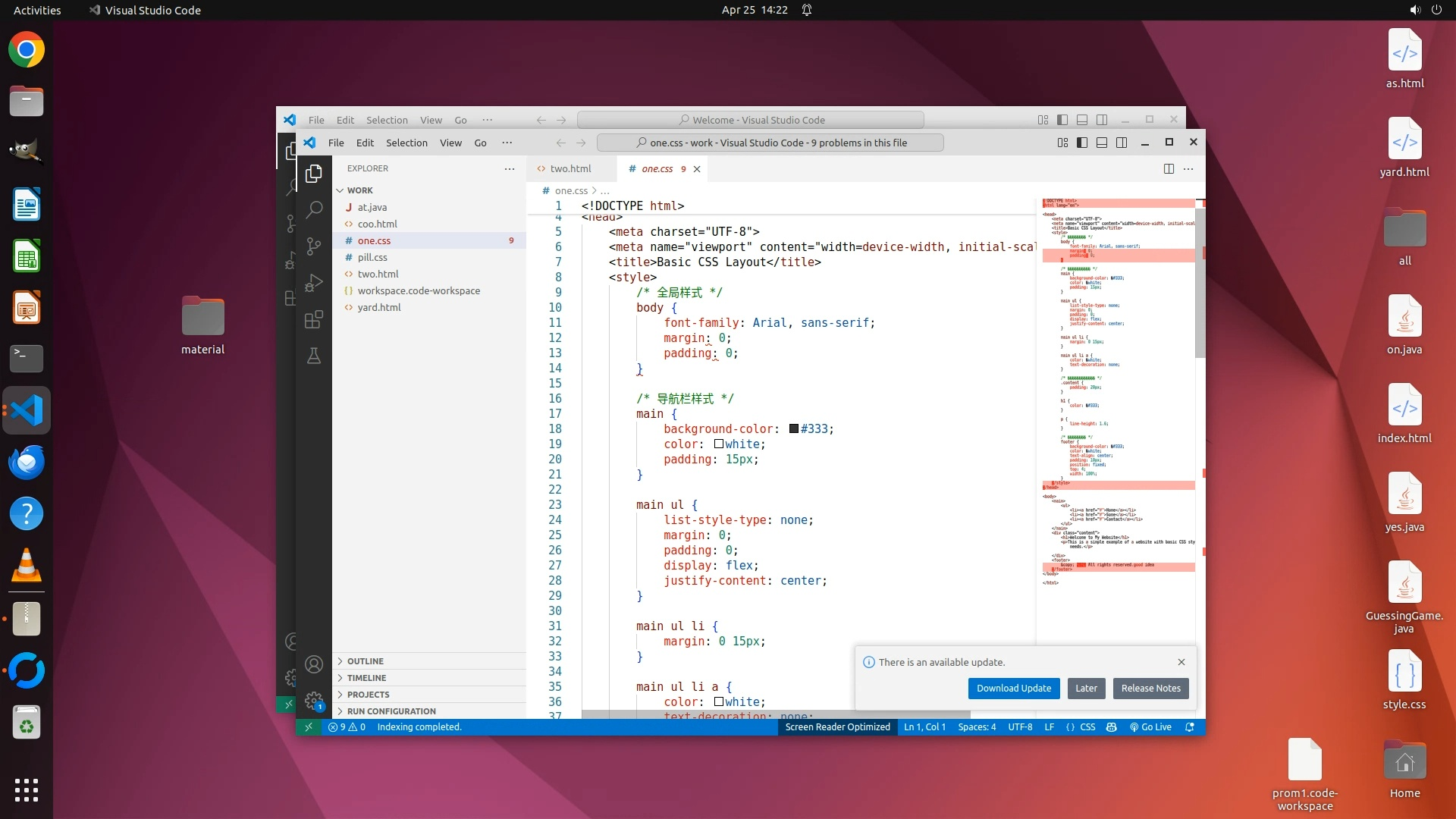Open the Testing flask icon
Viewport: 1456px width, 819px height.
coord(314,356)
